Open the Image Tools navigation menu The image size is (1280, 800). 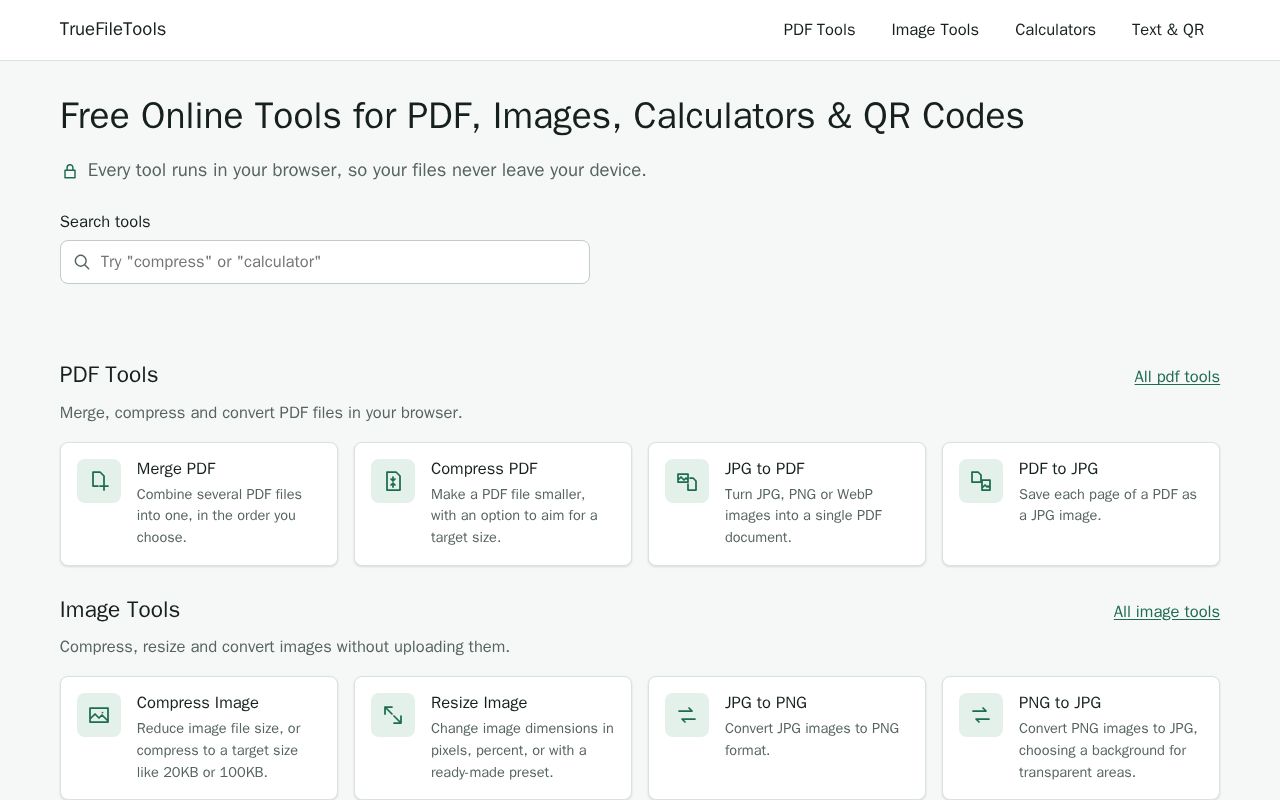pyautogui.click(x=935, y=30)
